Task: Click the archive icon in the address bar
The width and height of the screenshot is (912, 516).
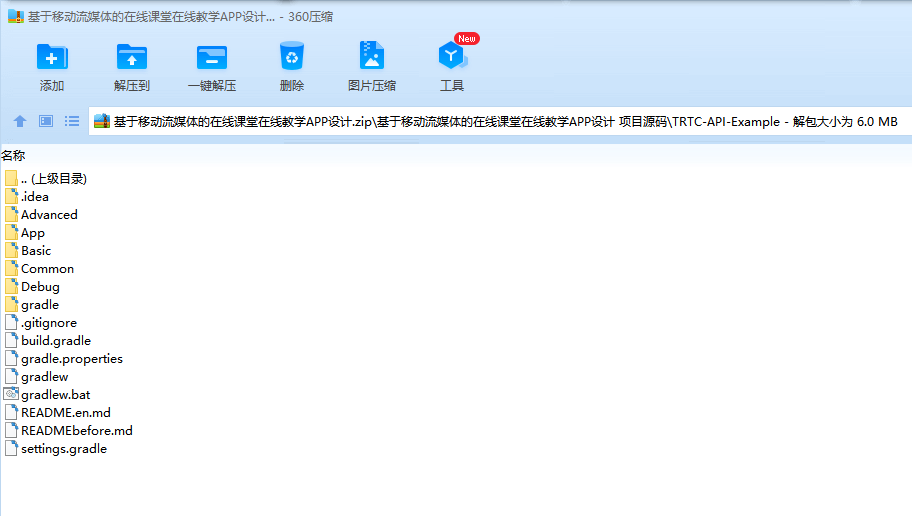Action: tap(102, 121)
